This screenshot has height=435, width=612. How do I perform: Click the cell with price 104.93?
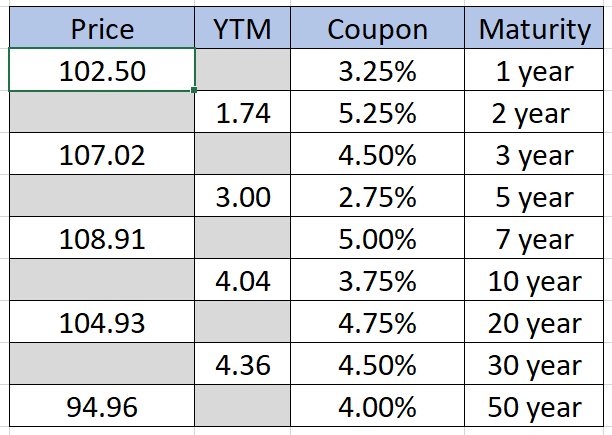[102, 324]
